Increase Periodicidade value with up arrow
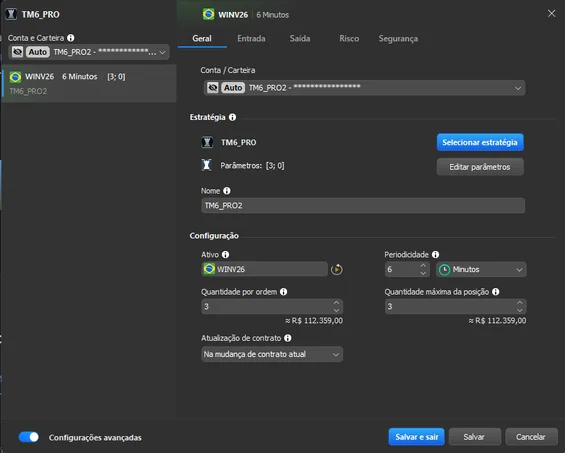 pyautogui.click(x=423, y=266)
